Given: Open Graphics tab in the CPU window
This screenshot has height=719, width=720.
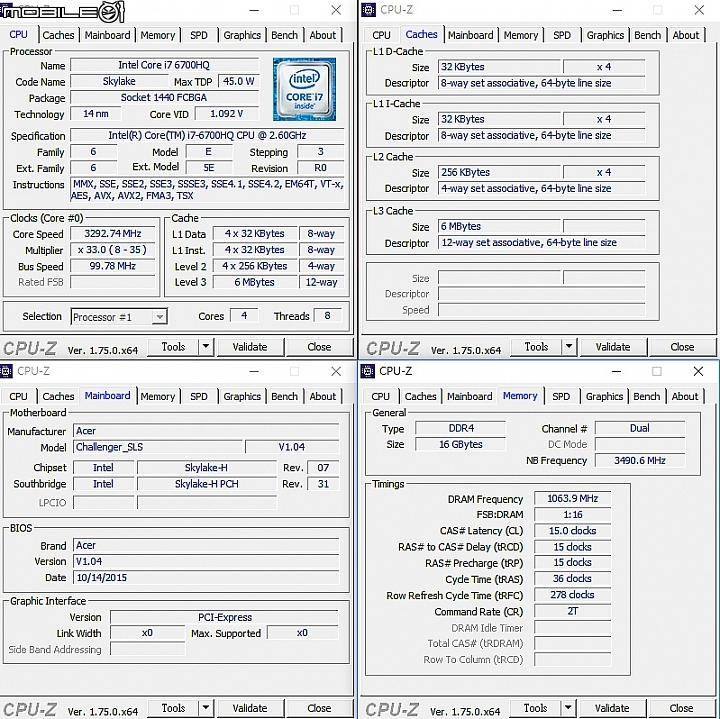Looking at the screenshot, I should click(242, 35).
